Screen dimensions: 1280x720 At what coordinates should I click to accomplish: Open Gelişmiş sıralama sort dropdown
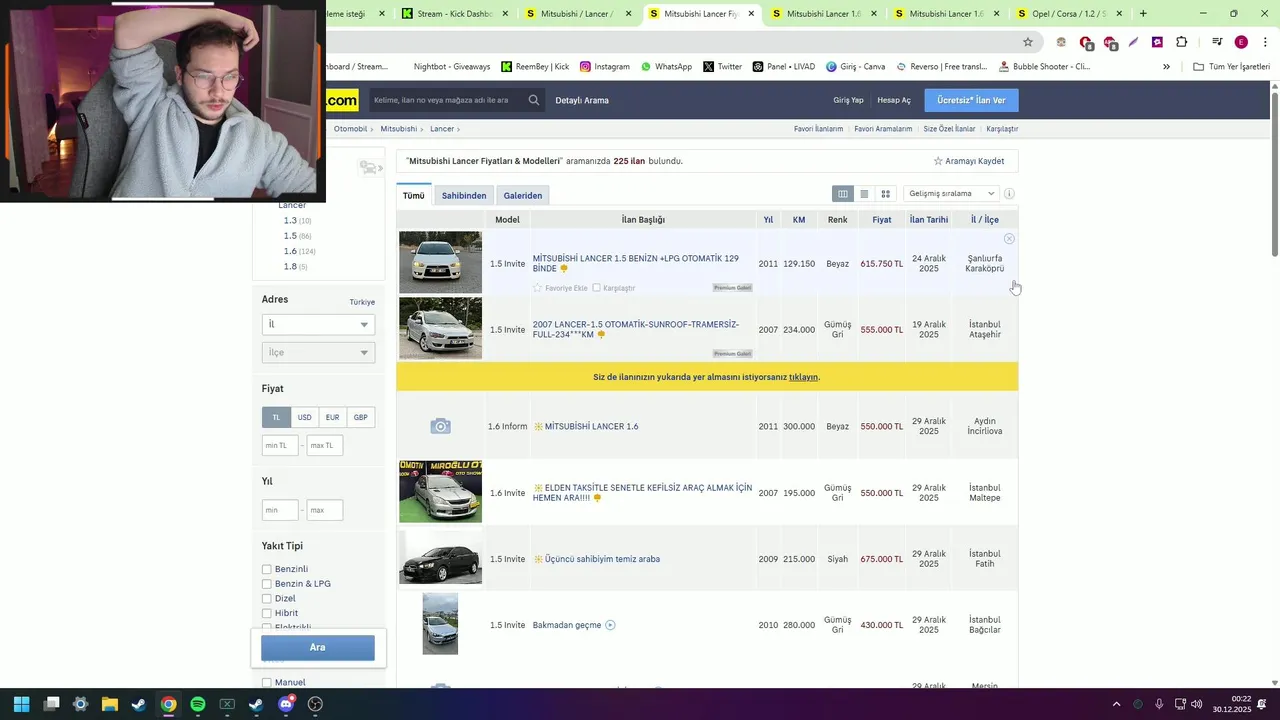[x=951, y=194]
